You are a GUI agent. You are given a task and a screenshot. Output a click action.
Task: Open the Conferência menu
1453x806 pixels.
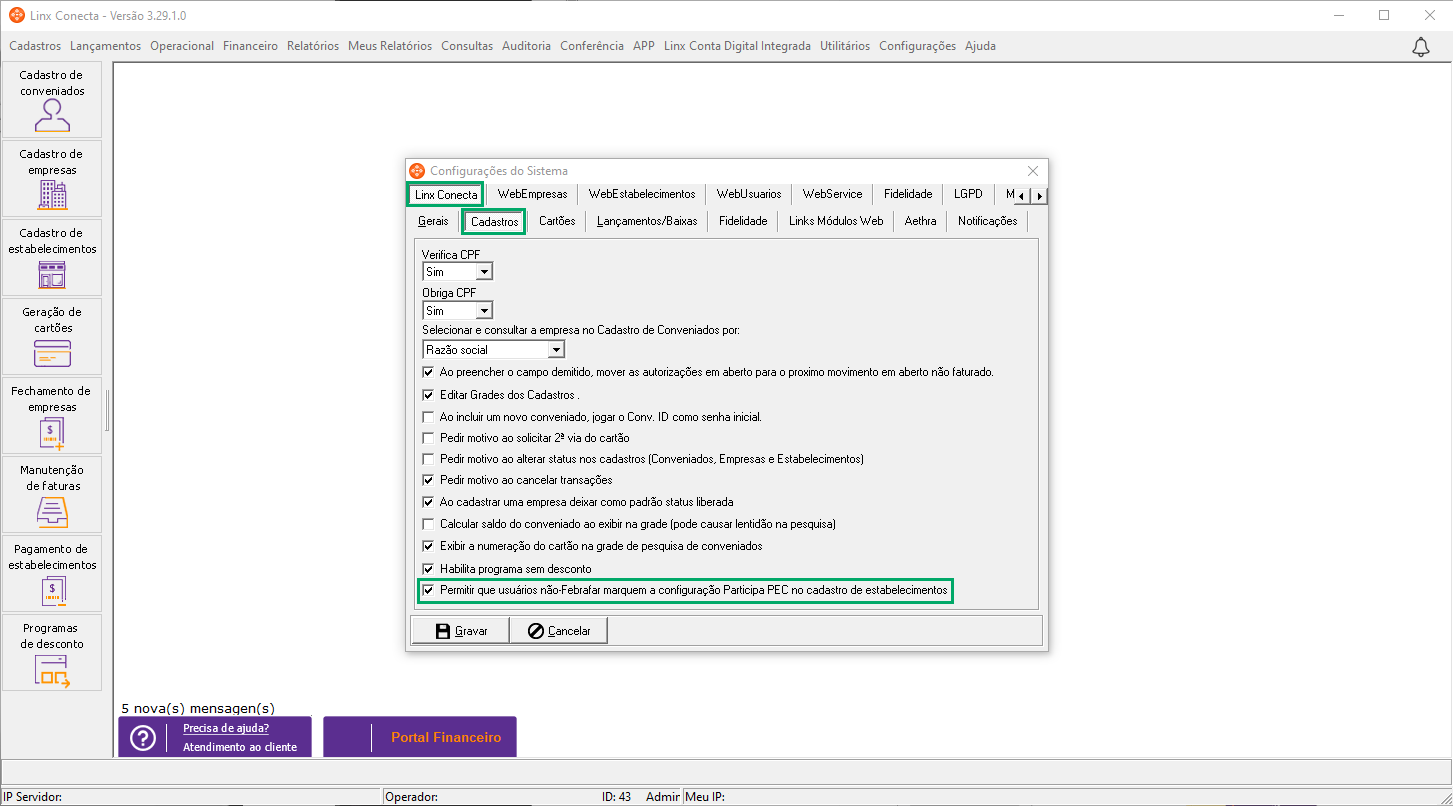point(592,46)
